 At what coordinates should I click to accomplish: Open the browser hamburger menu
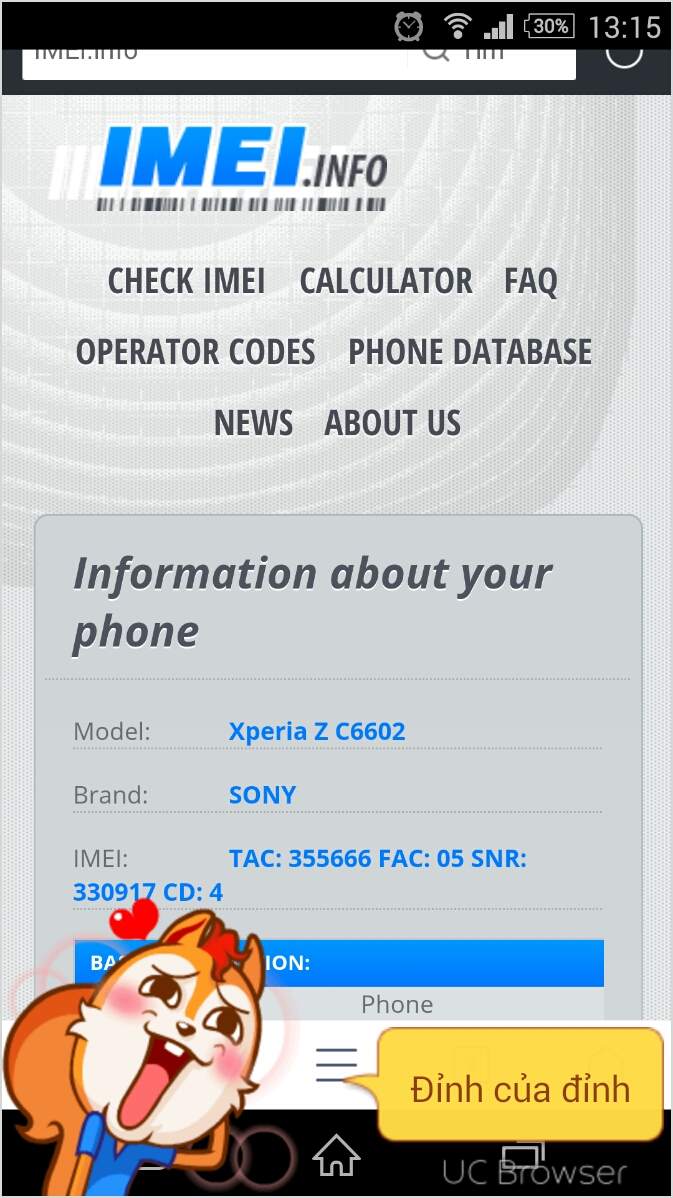click(x=336, y=1064)
